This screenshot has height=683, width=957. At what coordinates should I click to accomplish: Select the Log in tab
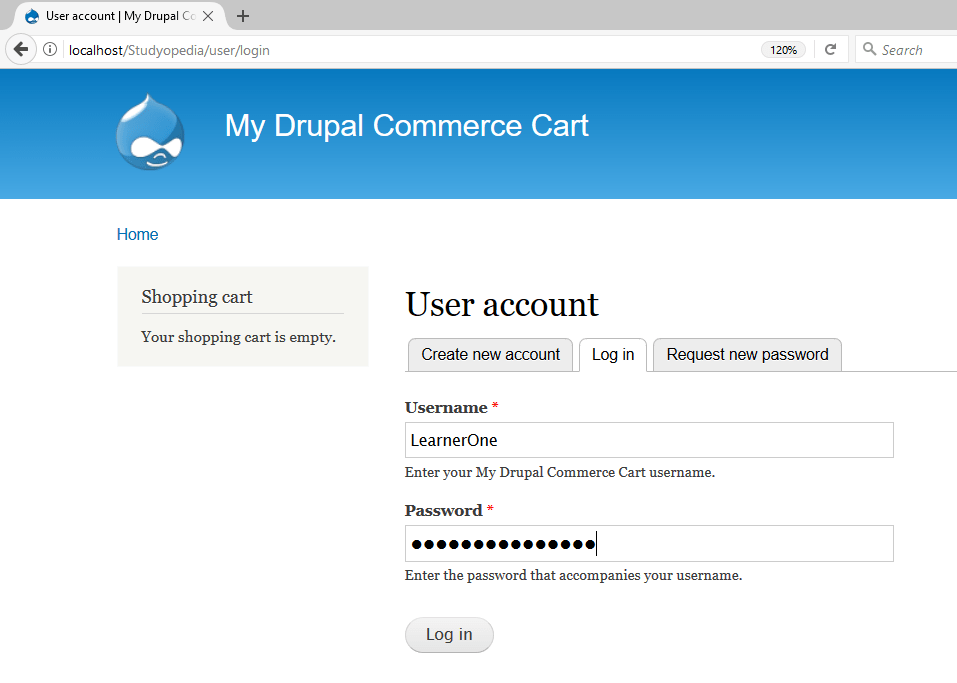[x=613, y=355]
